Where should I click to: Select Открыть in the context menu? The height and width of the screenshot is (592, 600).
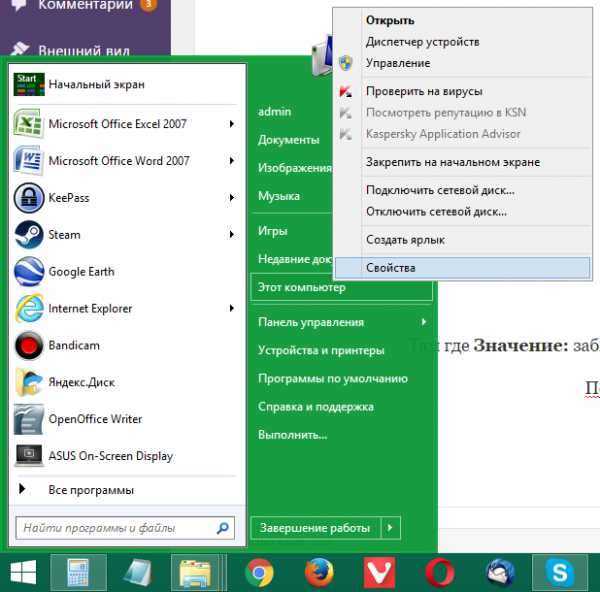point(464,20)
